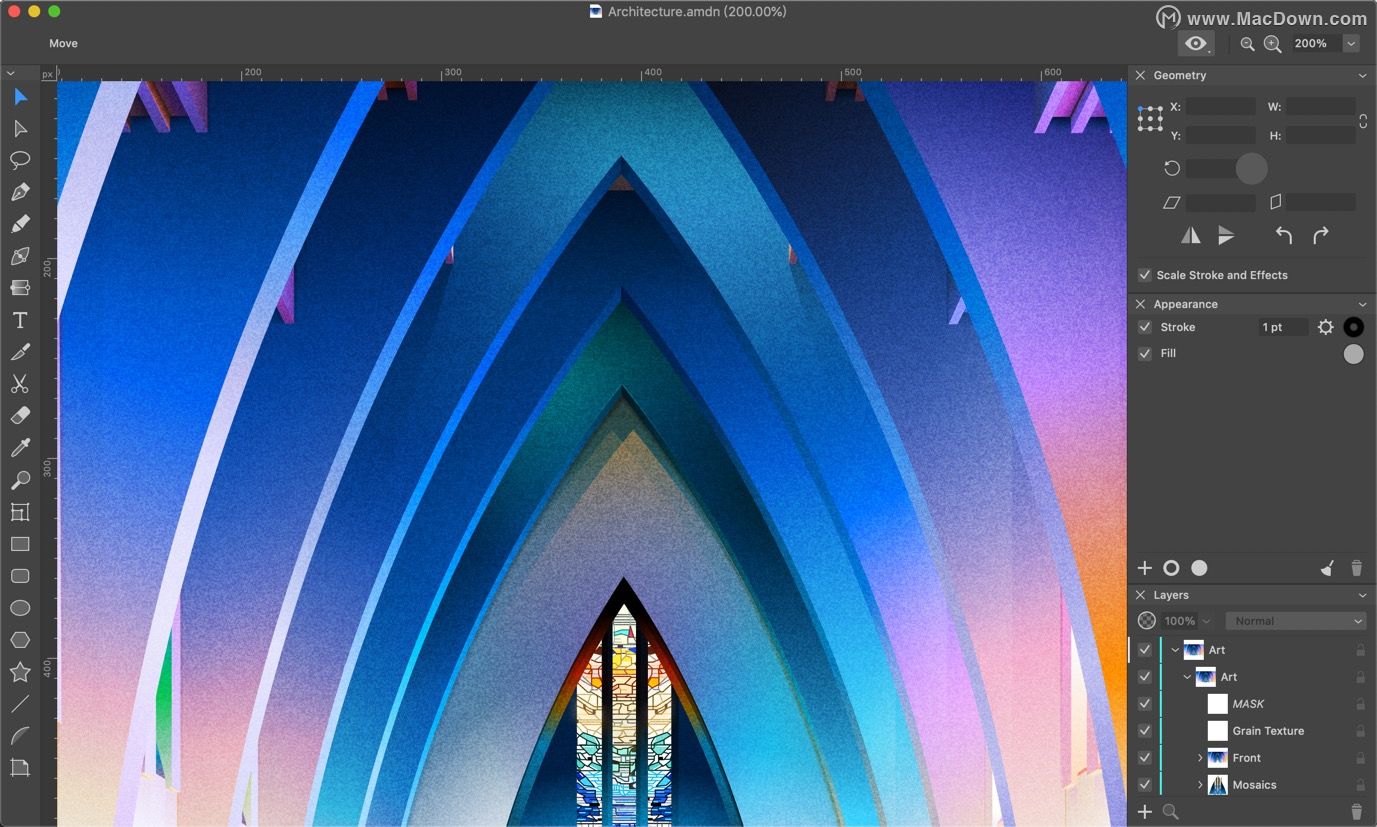
Task: Expand the Mosaics layer group
Action: (x=1200, y=785)
